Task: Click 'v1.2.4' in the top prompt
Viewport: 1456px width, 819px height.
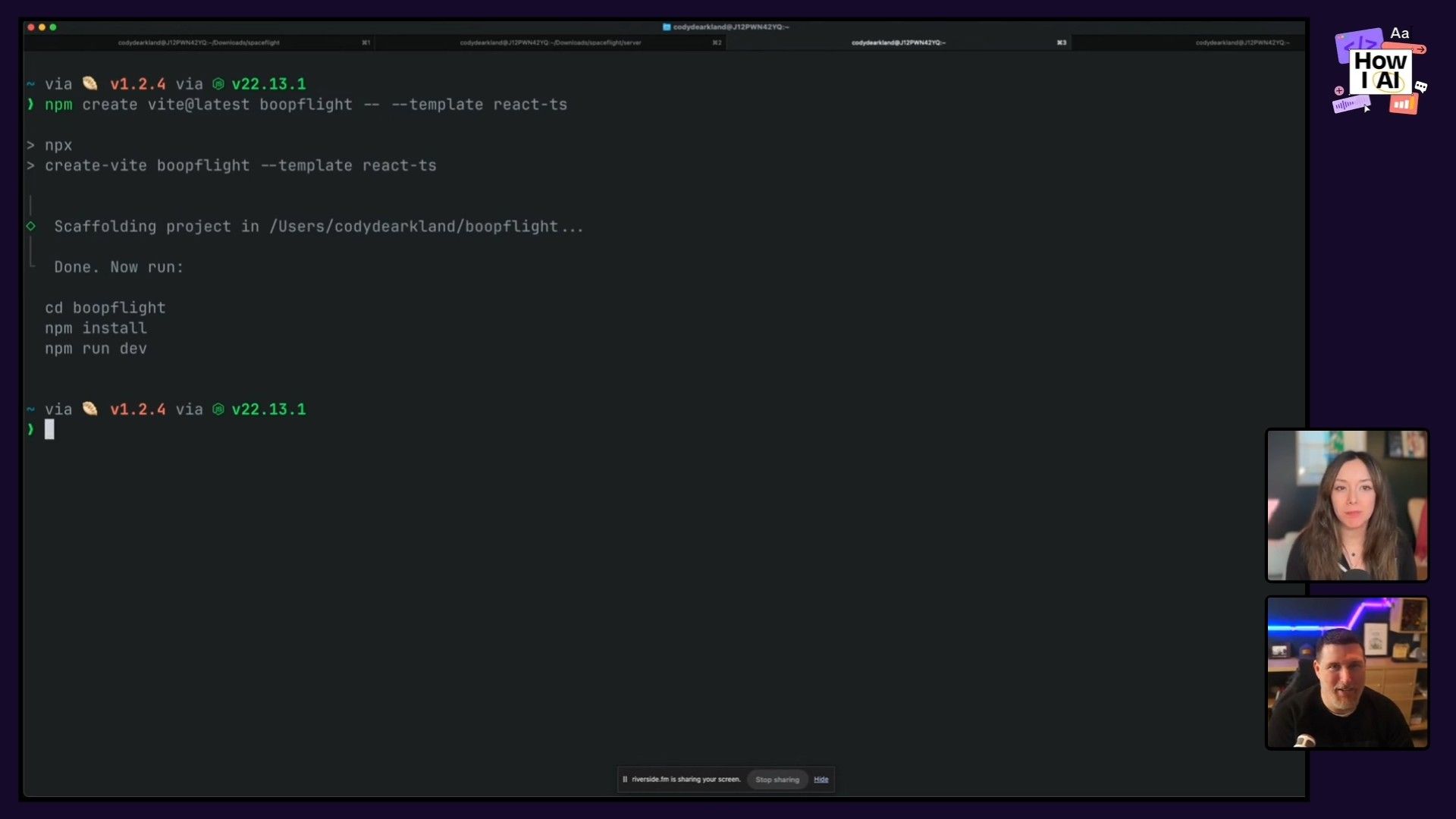Action: [137, 84]
